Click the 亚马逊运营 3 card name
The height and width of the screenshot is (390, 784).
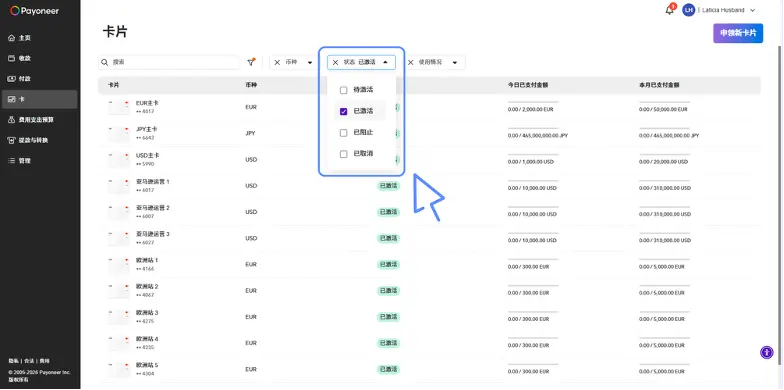(153, 234)
